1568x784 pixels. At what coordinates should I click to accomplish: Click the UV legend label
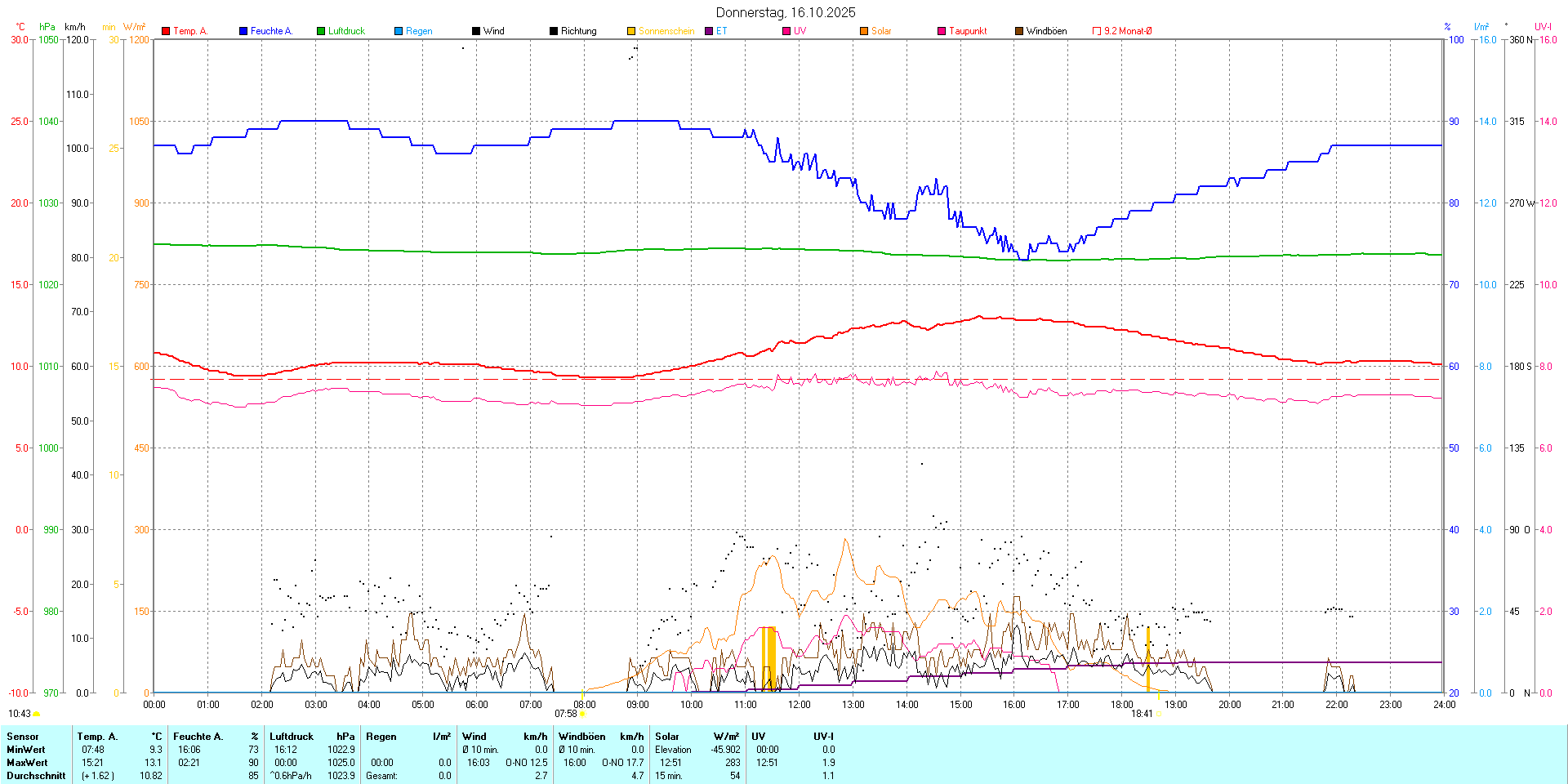[x=800, y=31]
